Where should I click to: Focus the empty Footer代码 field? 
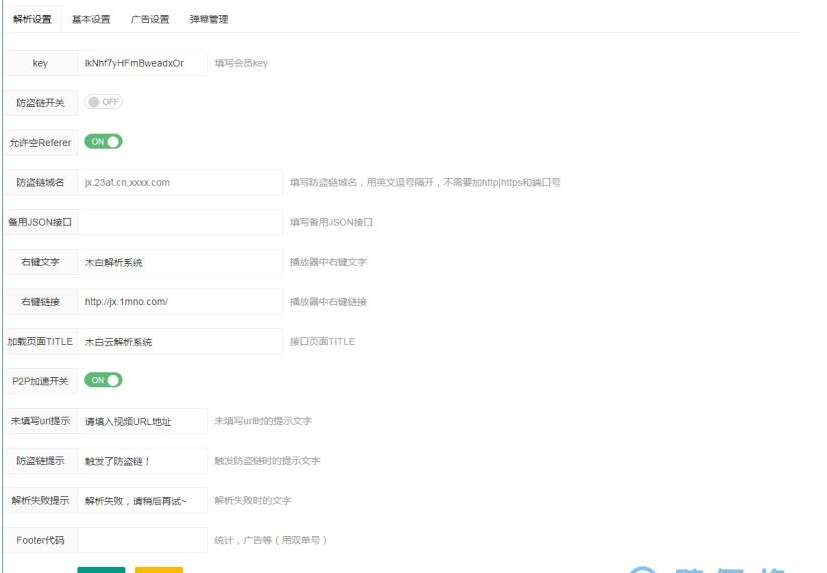coord(143,540)
